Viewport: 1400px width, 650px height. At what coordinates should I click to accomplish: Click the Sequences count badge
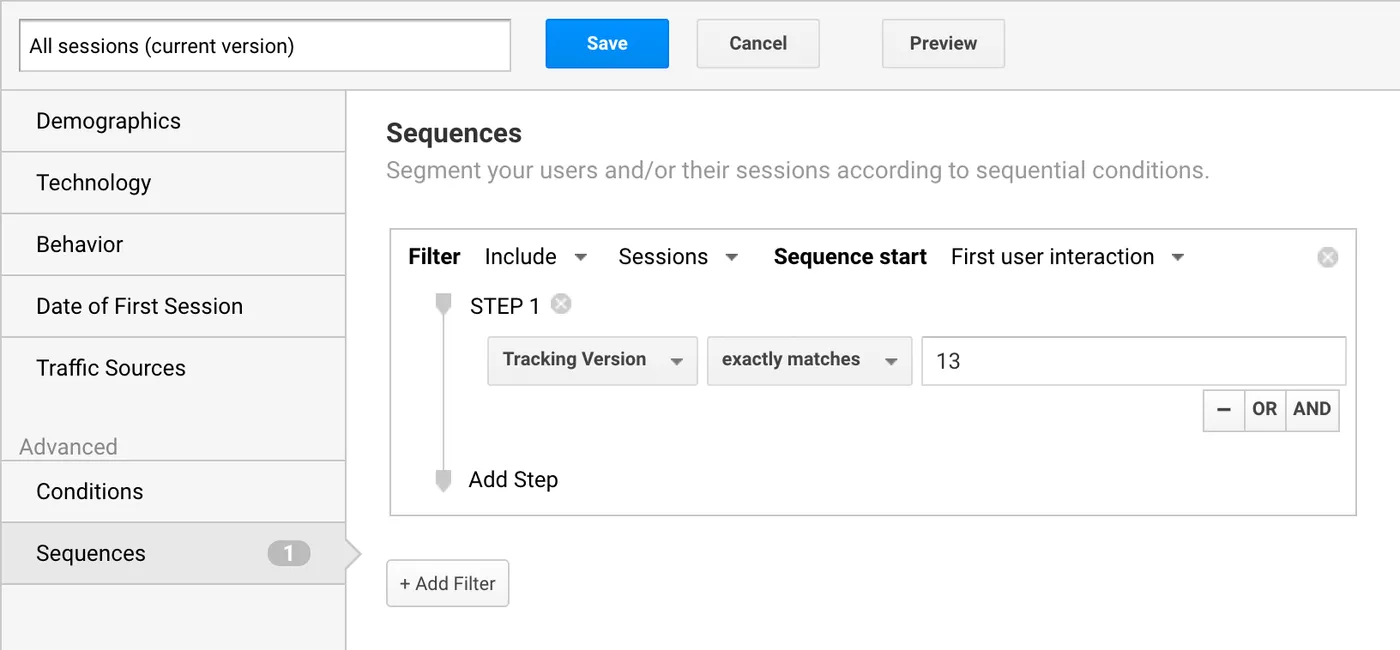289,553
